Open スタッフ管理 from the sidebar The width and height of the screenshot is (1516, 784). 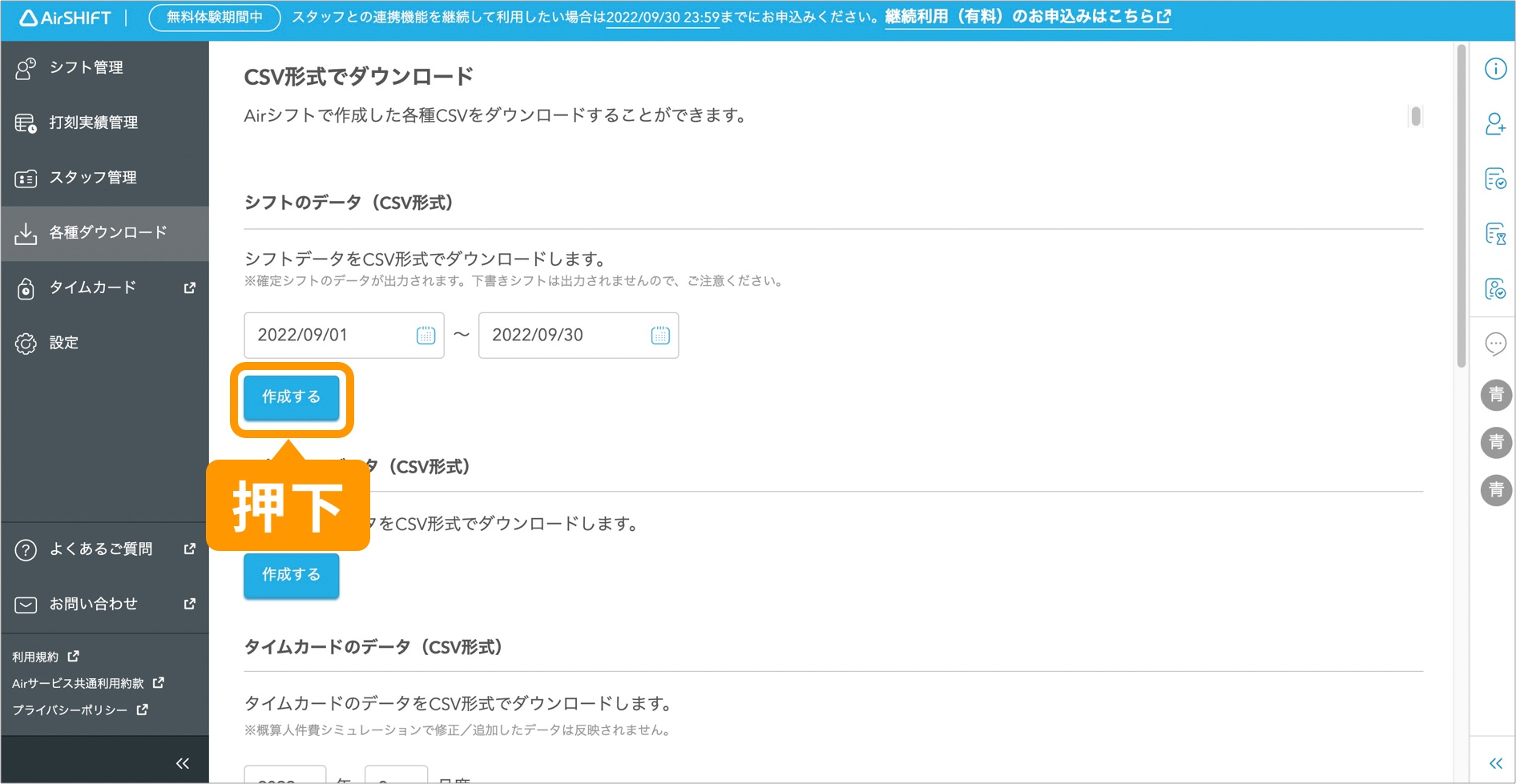93,177
